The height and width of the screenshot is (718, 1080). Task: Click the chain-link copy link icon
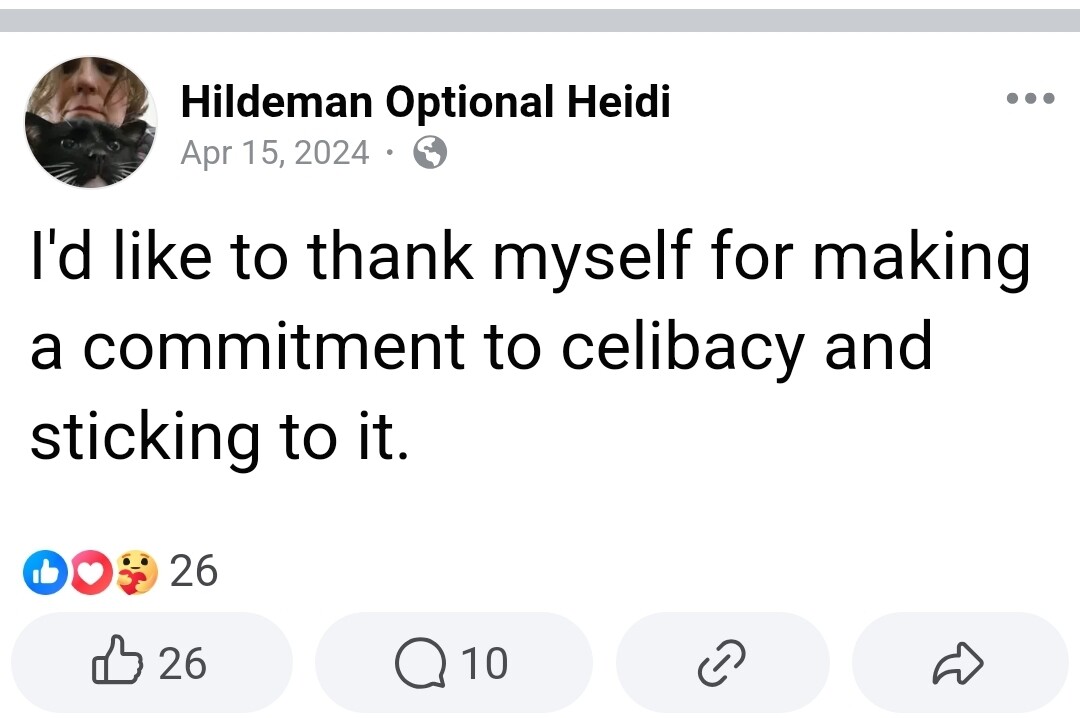(722, 663)
